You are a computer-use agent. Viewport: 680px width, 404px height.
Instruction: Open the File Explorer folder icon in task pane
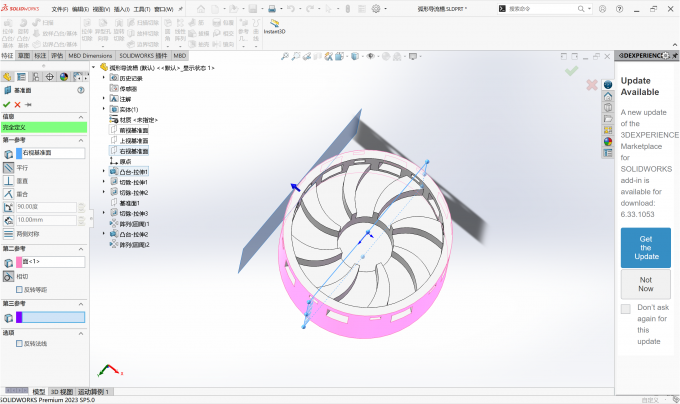(x=608, y=118)
